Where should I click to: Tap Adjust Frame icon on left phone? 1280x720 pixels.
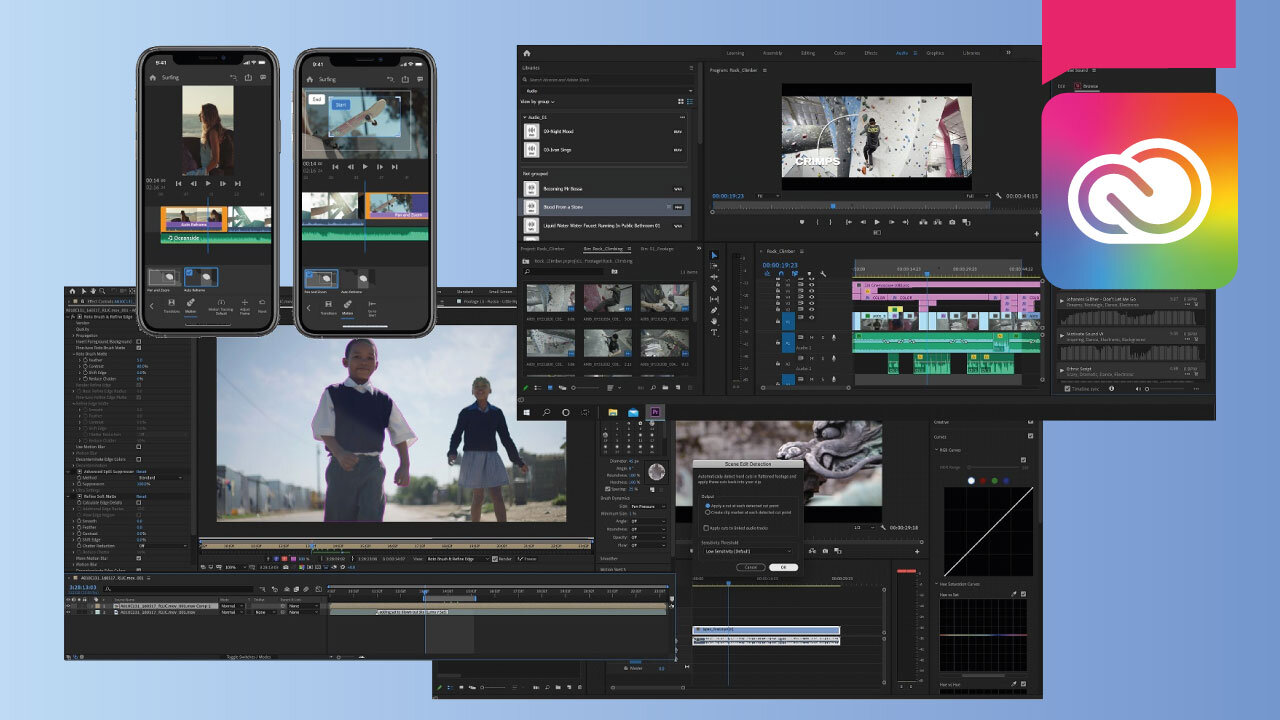[x=246, y=305]
